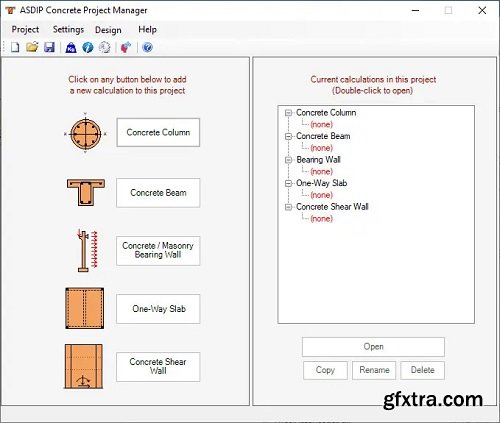500x423 pixels.
Task: Collapse the One-Way Slab tree node
Action: pyautogui.click(x=288, y=183)
